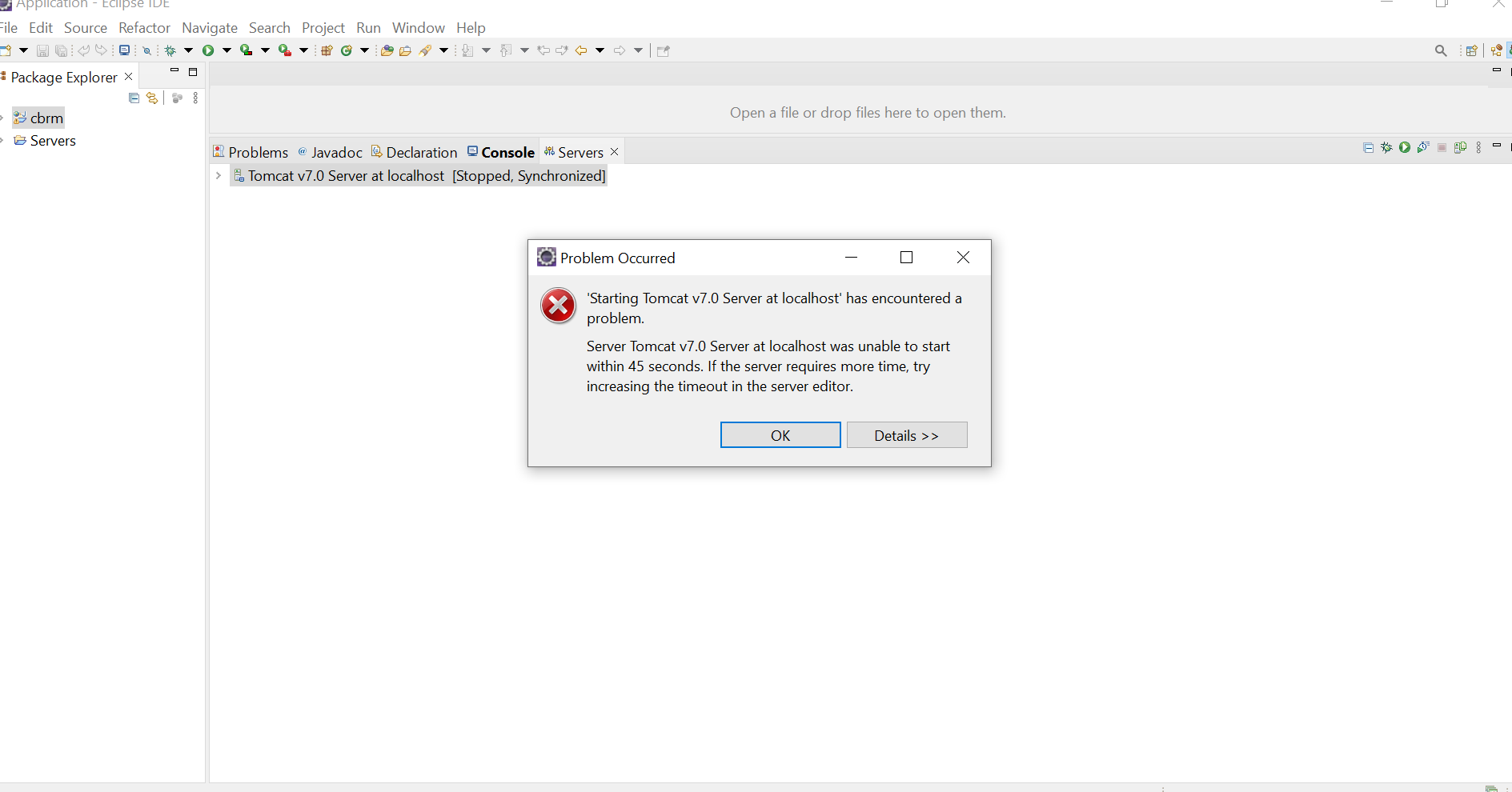
Task: Click the Previous Annotation toolbar icon
Action: coord(505,50)
